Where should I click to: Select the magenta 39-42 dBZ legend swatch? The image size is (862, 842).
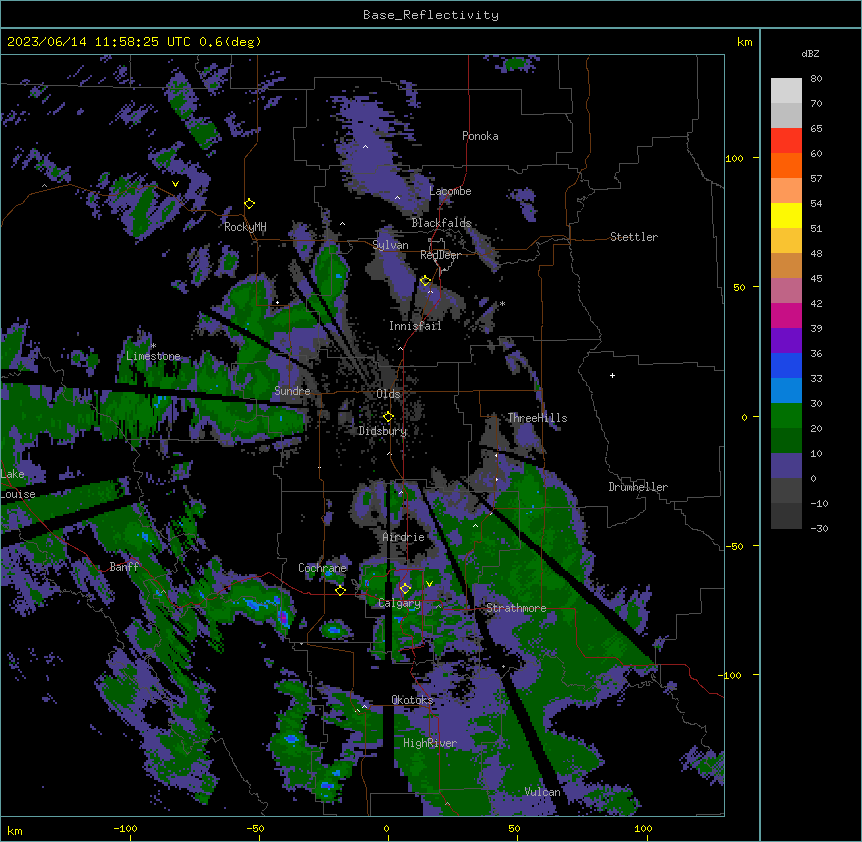(x=786, y=315)
